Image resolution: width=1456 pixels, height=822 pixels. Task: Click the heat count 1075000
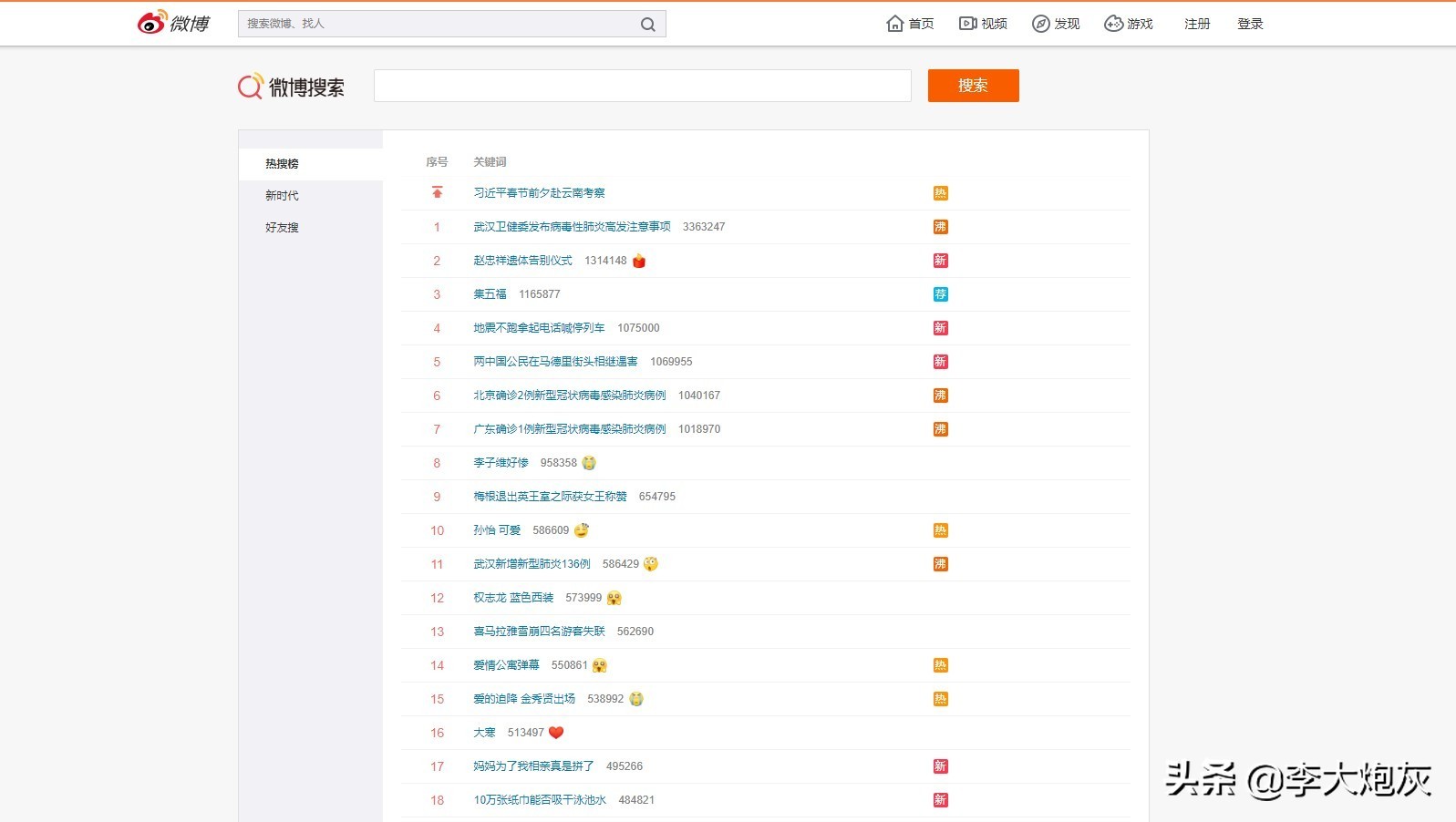(638, 328)
